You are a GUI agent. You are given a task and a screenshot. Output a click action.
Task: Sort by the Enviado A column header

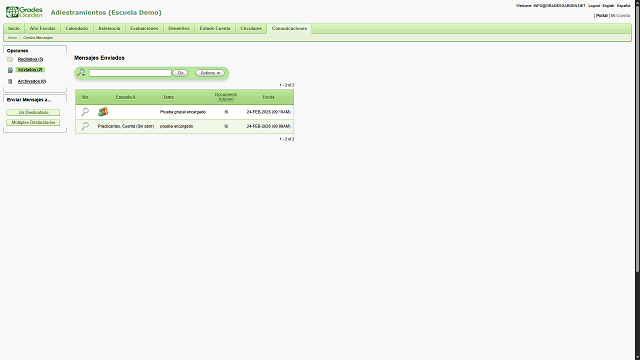point(126,97)
